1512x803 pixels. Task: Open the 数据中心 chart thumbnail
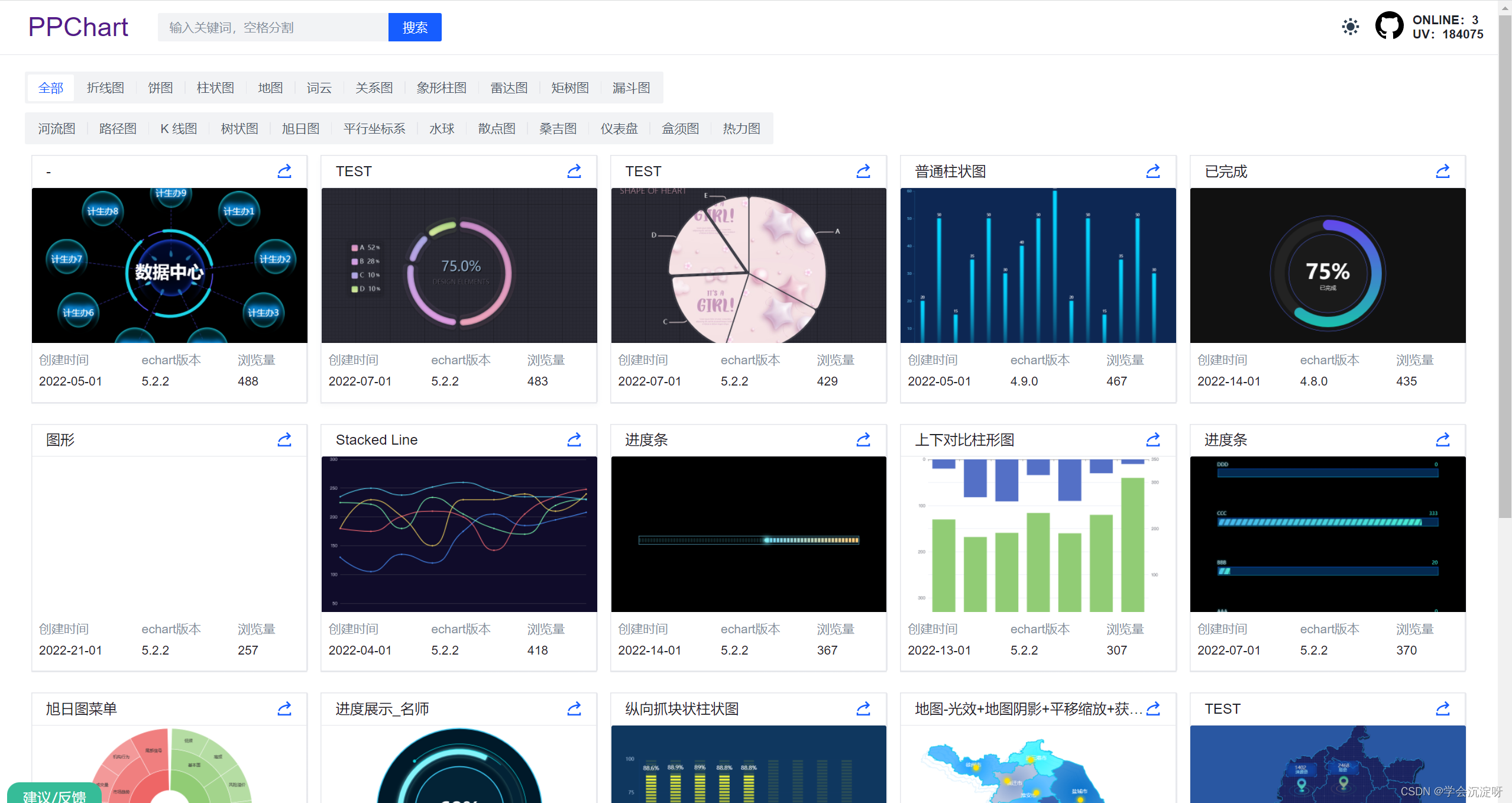[x=170, y=265]
